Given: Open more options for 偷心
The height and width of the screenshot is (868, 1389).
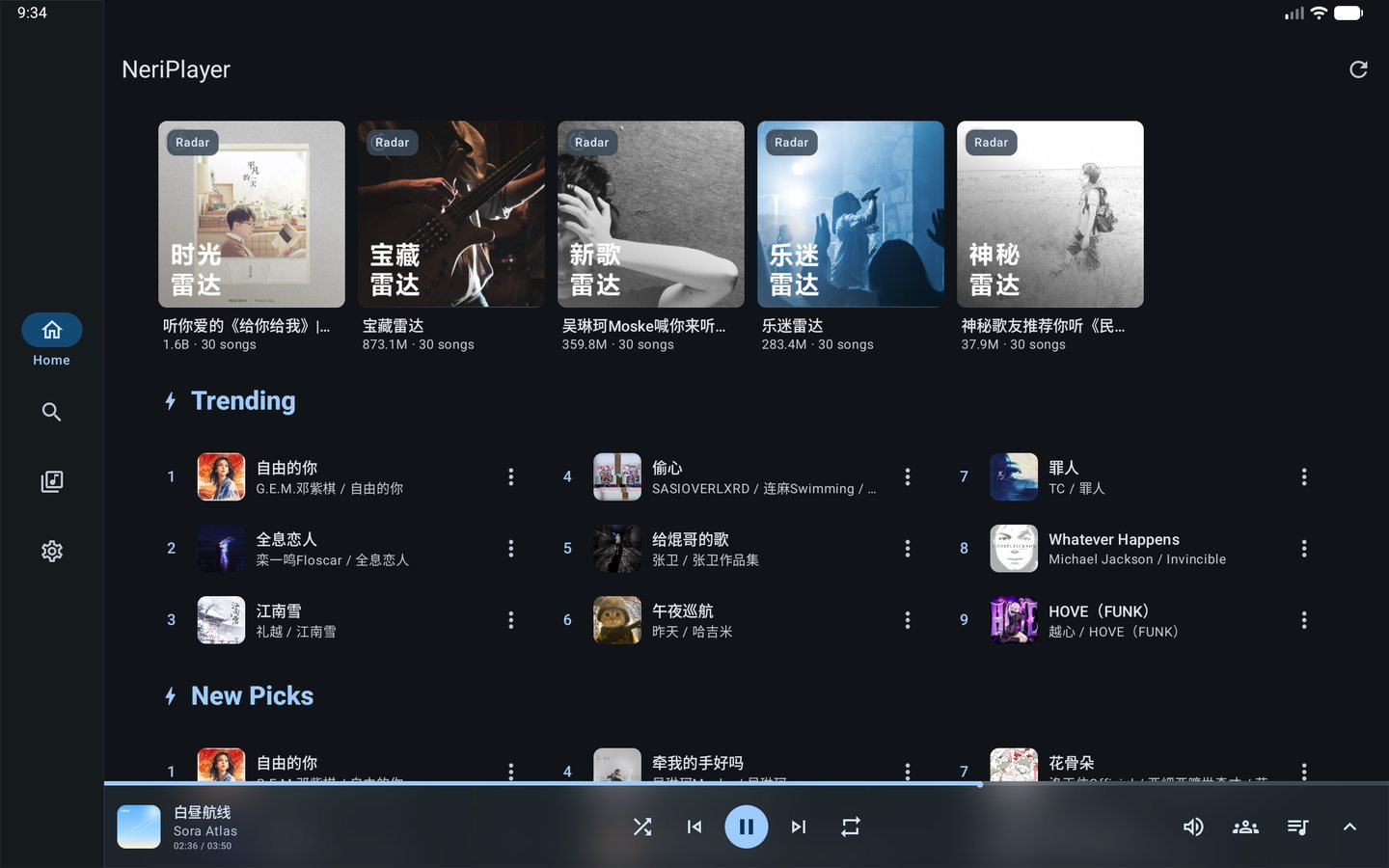Looking at the screenshot, I should [x=908, y=476].
